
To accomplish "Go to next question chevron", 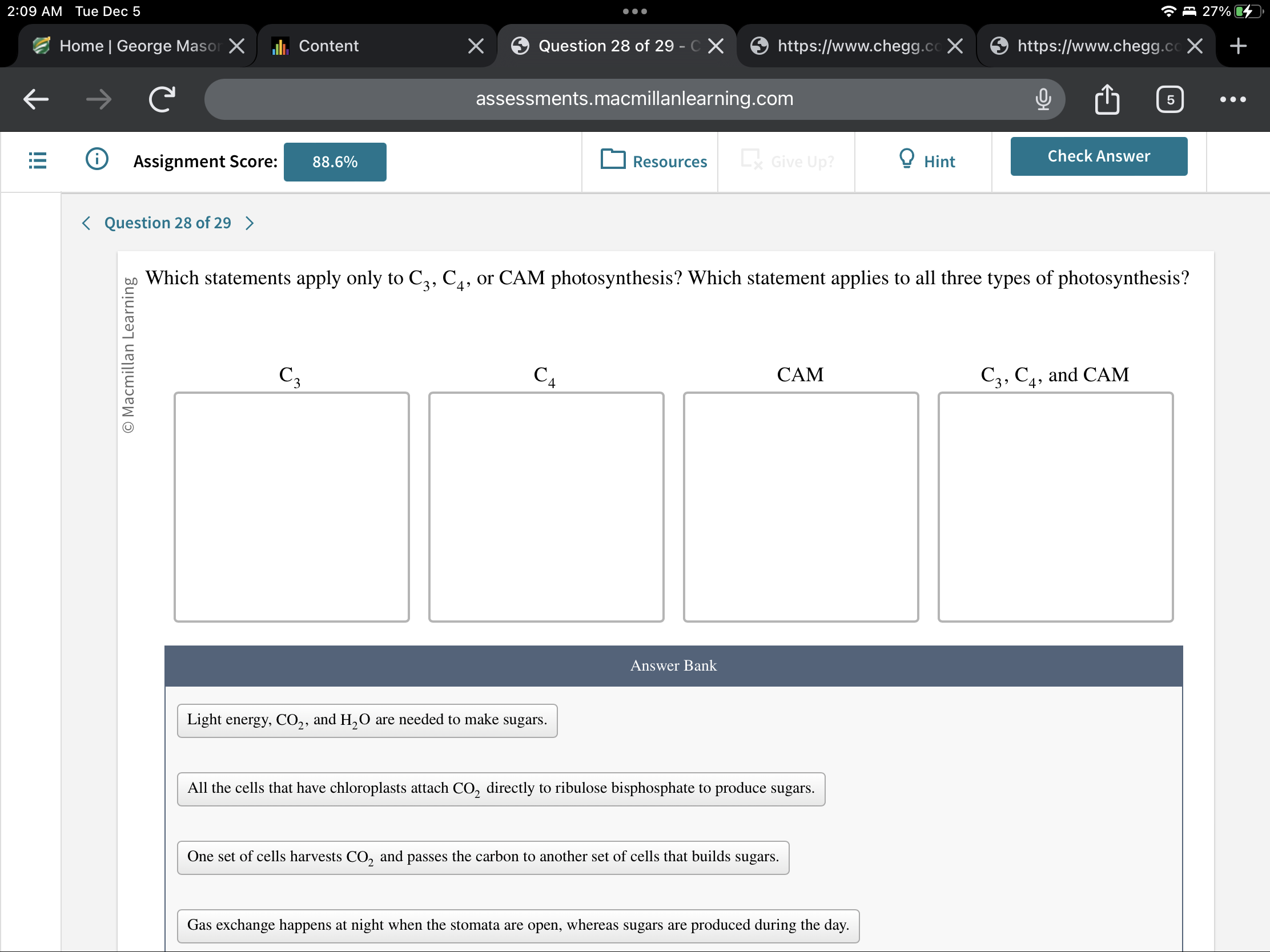I will [x=249, y=223].
